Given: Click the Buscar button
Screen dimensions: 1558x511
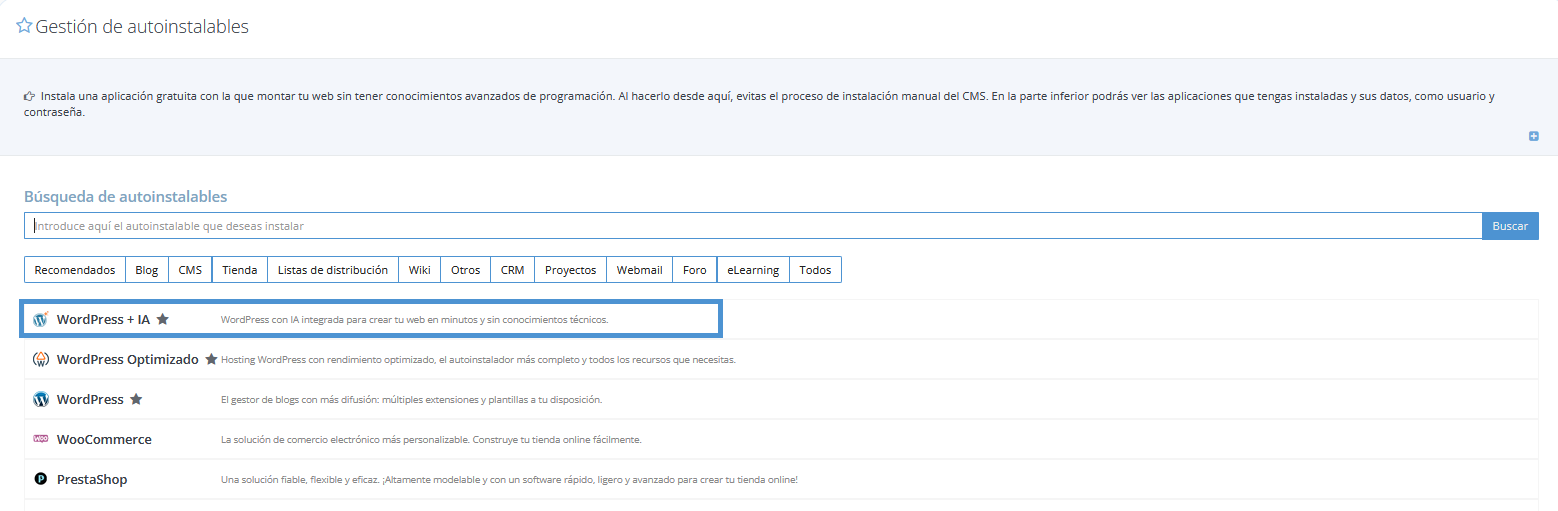Looking at the screenshot, I should [x=1510, y=226].
